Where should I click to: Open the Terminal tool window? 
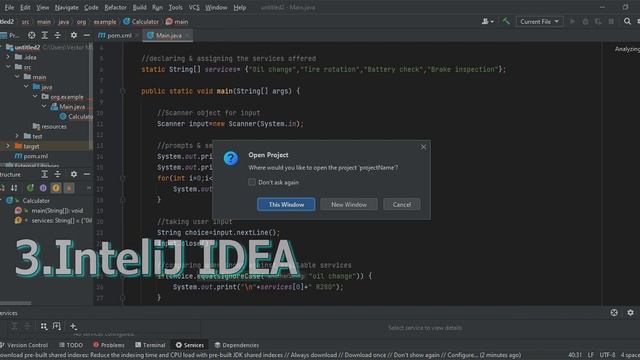click(x=150, y=345)
